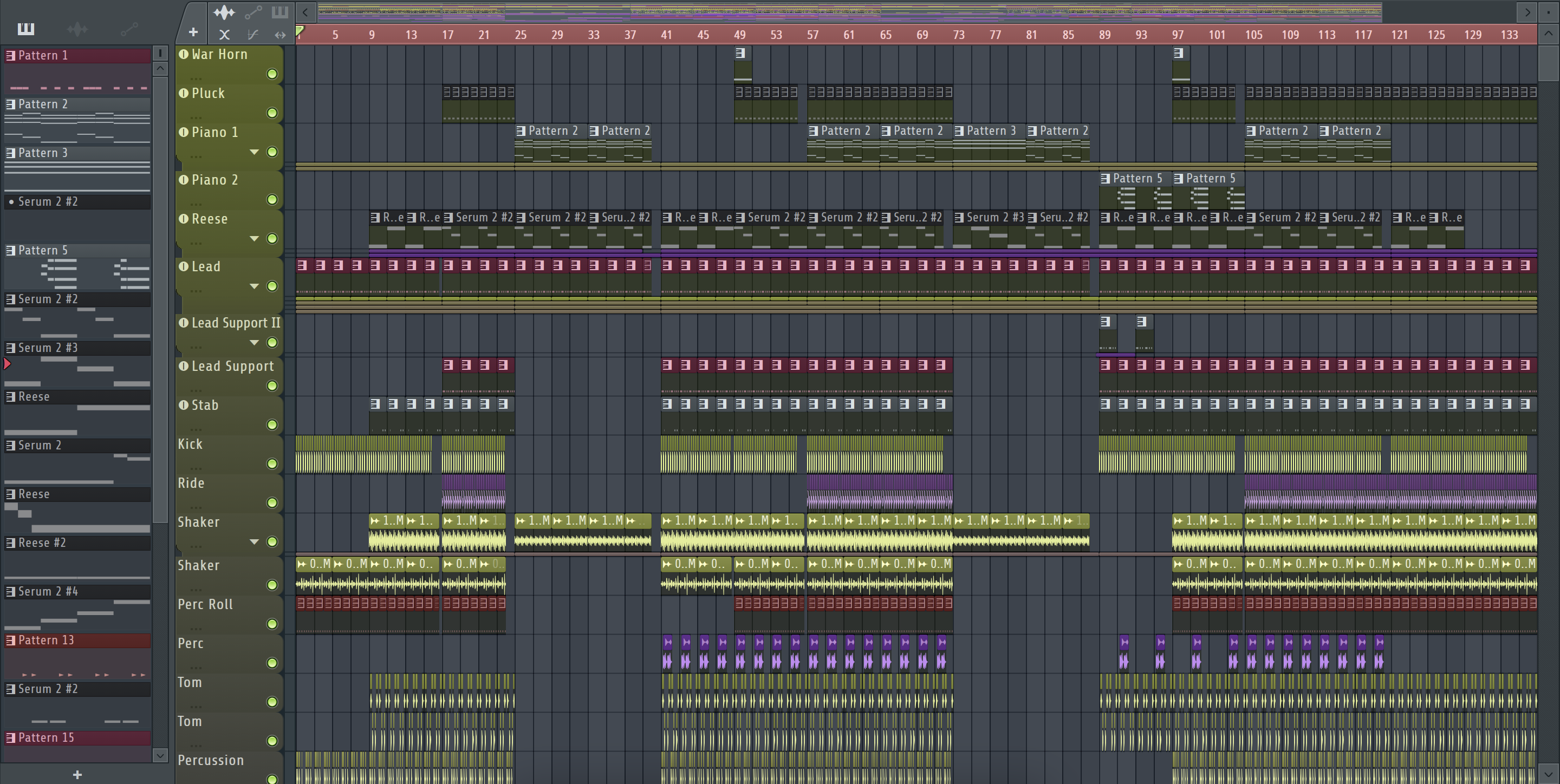Mute the Ride track
Viewport: 1560px width, 784px height.
[272, 502]
